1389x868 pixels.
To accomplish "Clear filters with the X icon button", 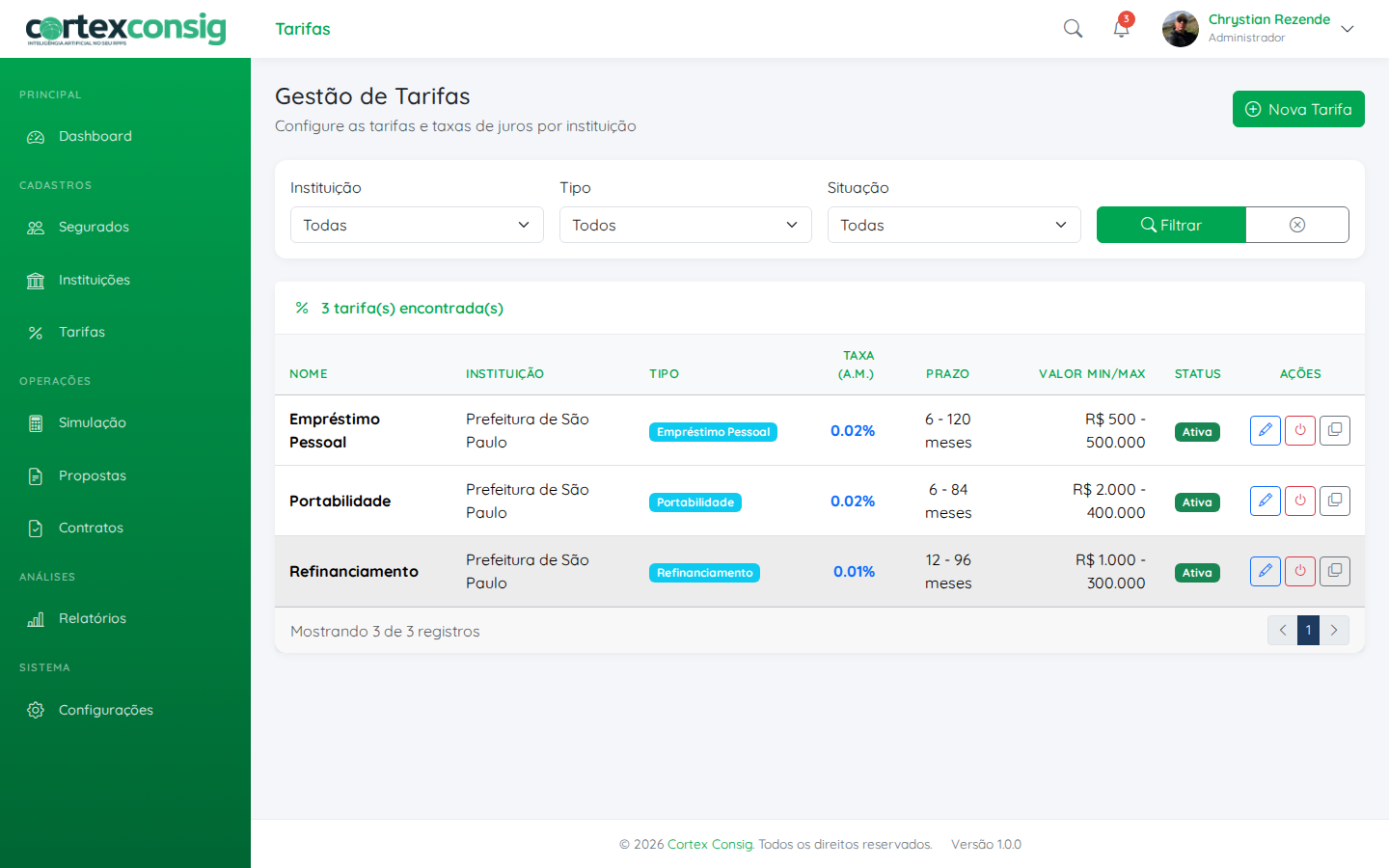I will pos(1296,225).
